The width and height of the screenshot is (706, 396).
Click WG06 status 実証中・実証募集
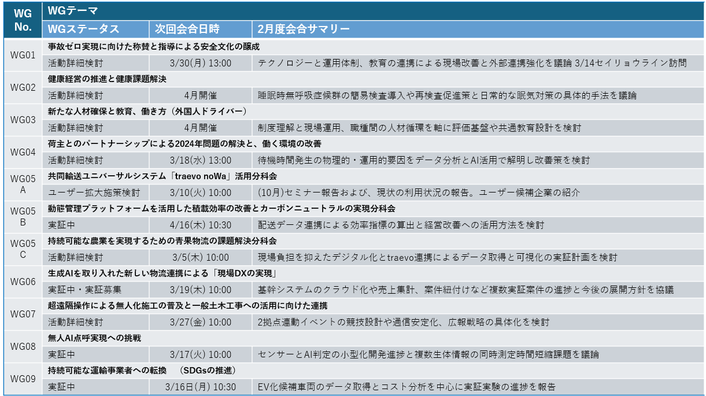[x=84, y=290]
